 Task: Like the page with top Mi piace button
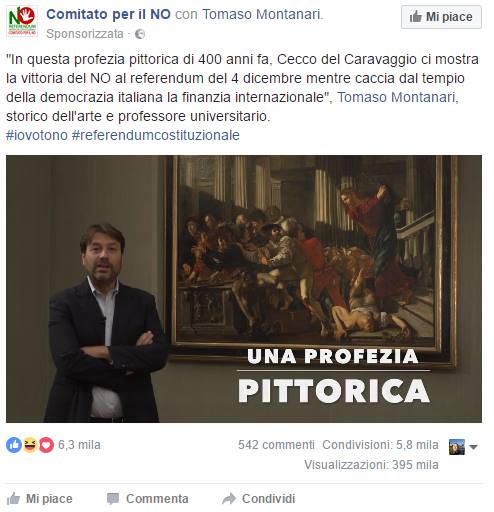tap(441, 17)
